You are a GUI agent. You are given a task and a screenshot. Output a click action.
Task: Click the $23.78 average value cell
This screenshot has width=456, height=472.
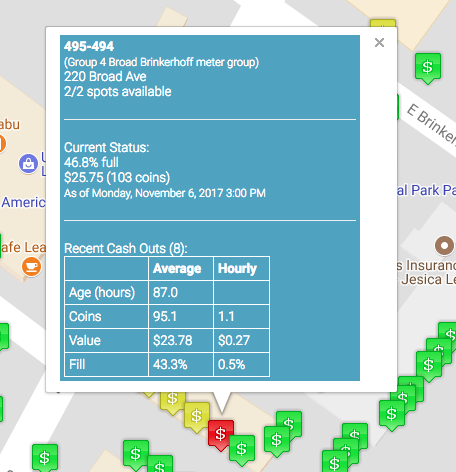point(181,341)
